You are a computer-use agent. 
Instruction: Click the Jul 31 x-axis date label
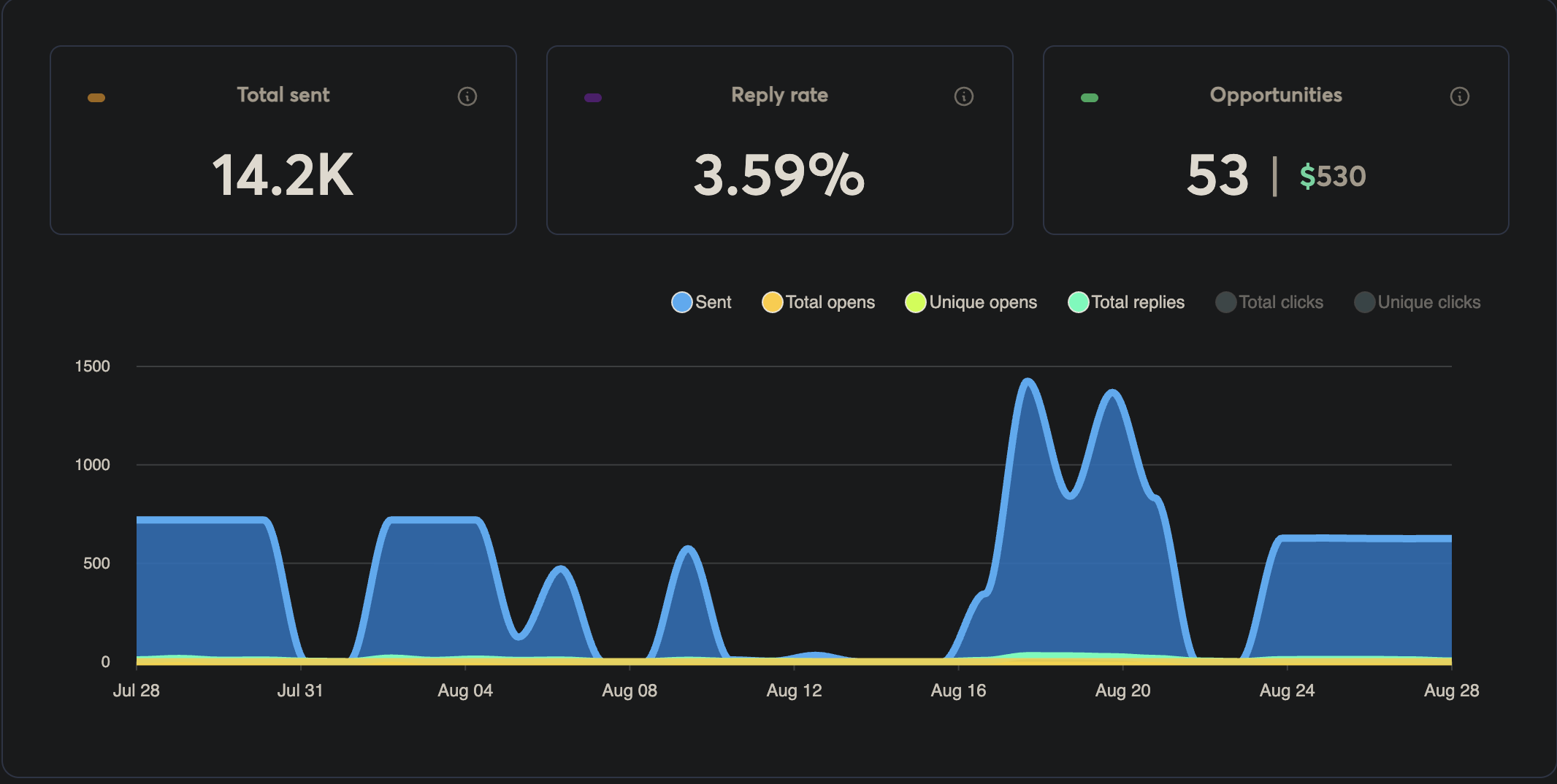pos(300,691)
